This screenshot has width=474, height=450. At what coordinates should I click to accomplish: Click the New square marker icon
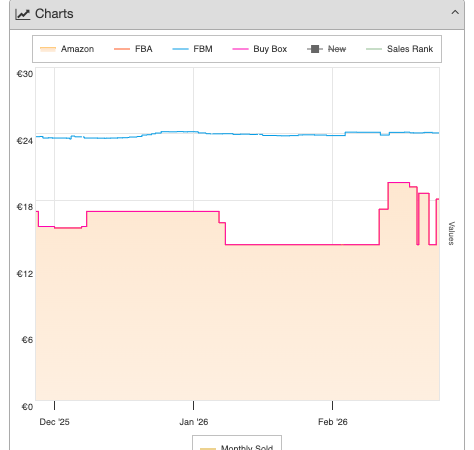pos(315,49)
